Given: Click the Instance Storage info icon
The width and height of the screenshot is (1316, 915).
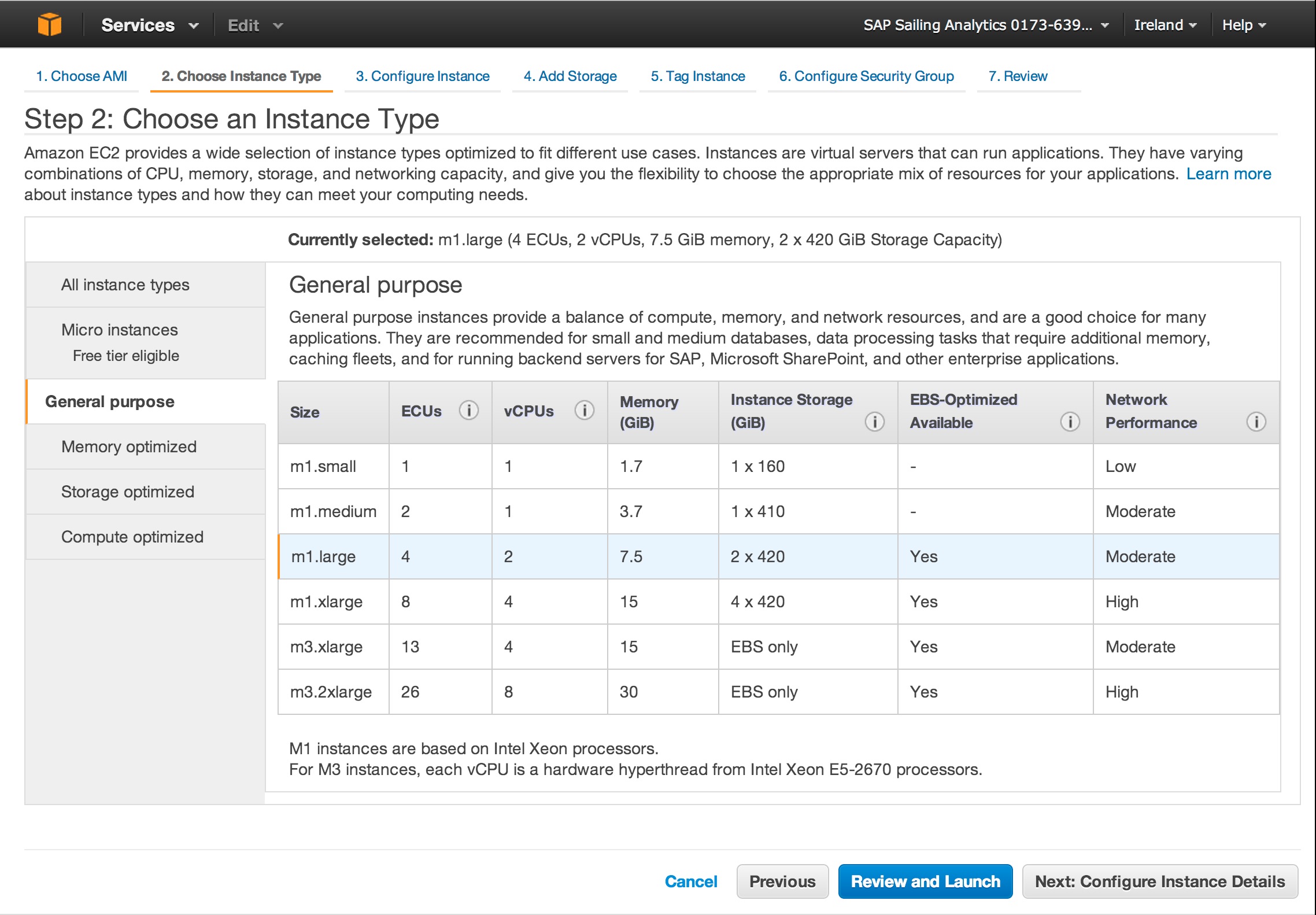Looking at the screenshot, I should click(874, 422).
